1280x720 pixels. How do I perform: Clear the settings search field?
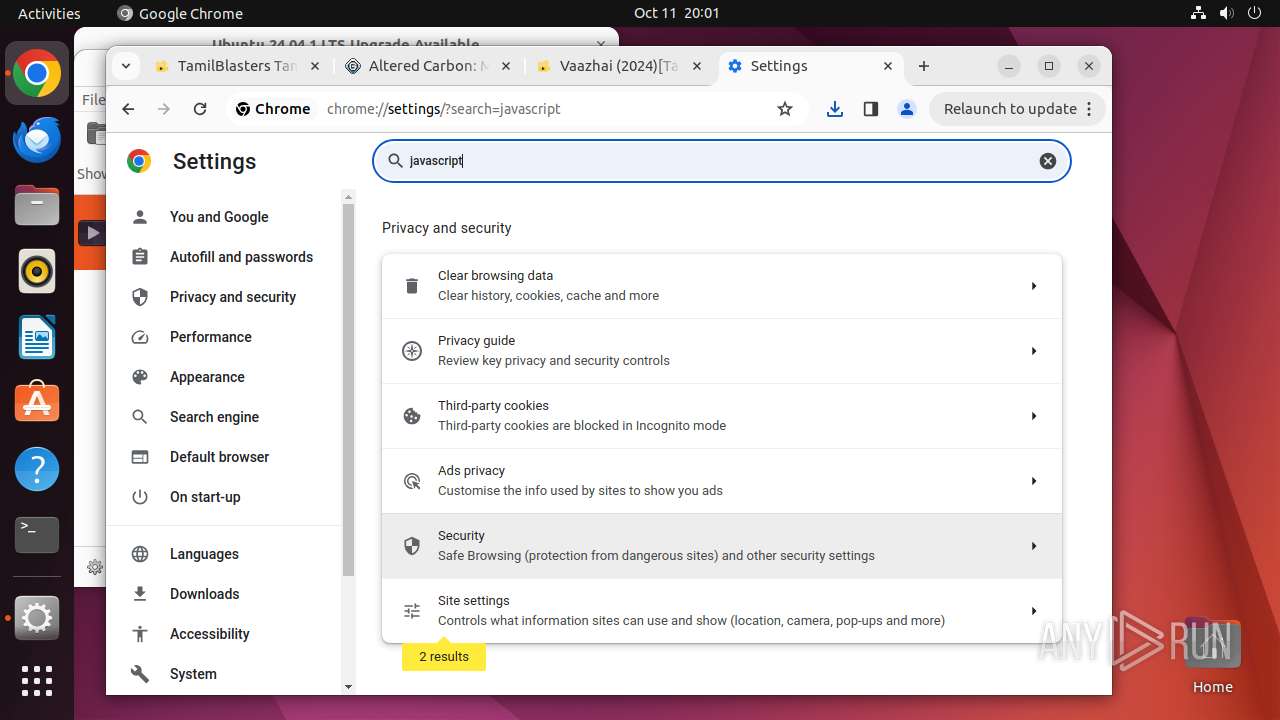point(1048,161)
